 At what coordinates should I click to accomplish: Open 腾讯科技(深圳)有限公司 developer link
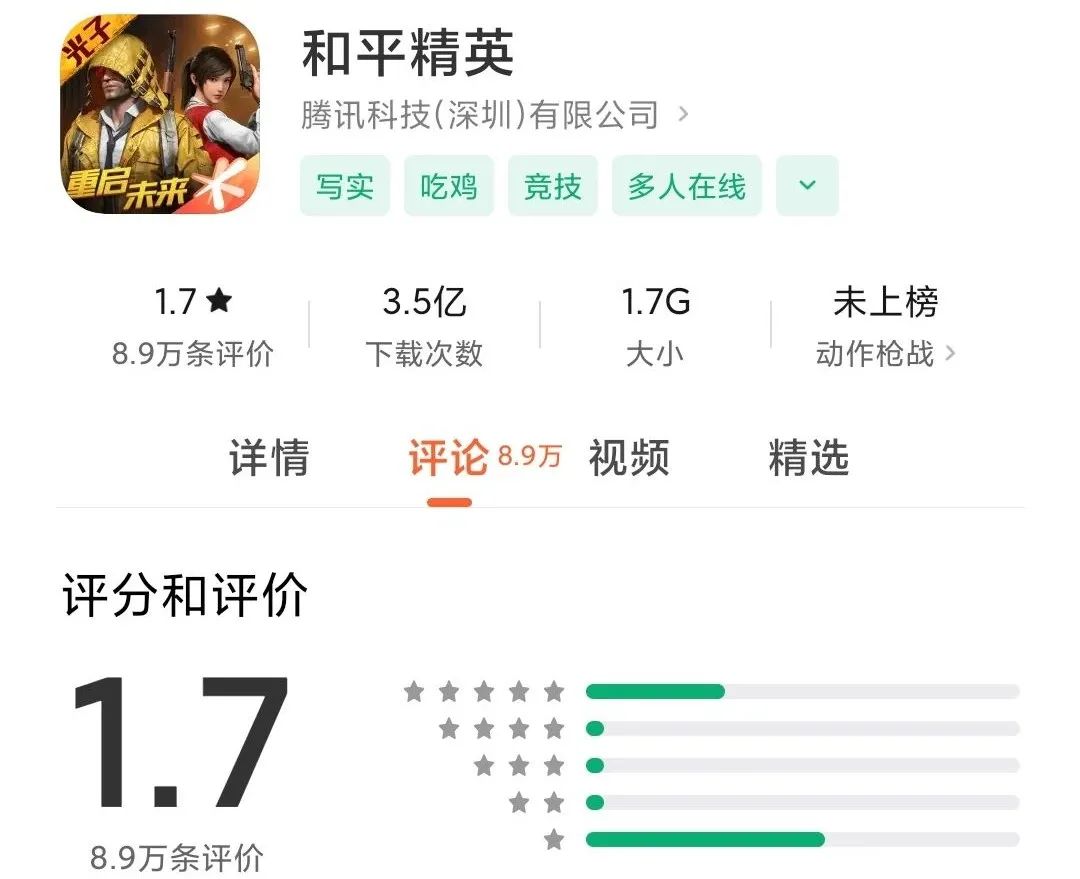tap(479, 114)
